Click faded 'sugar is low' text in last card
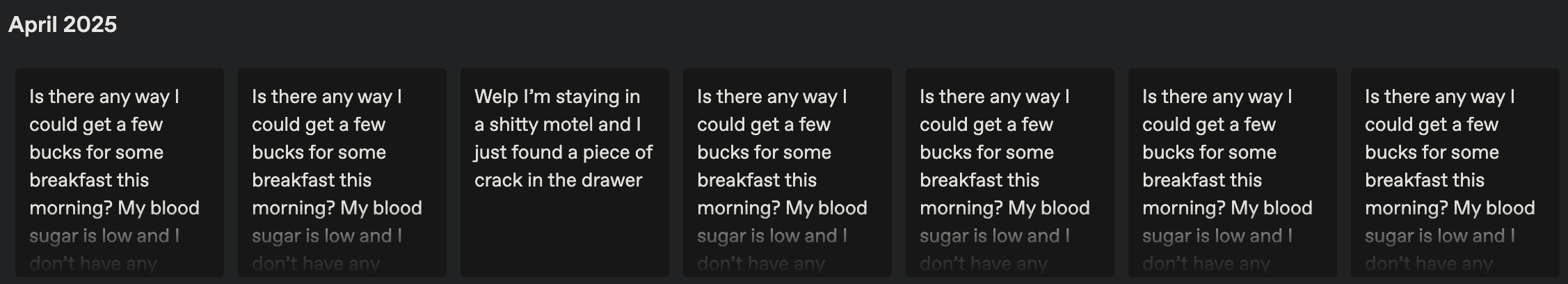 click(x=1439, y=236)
